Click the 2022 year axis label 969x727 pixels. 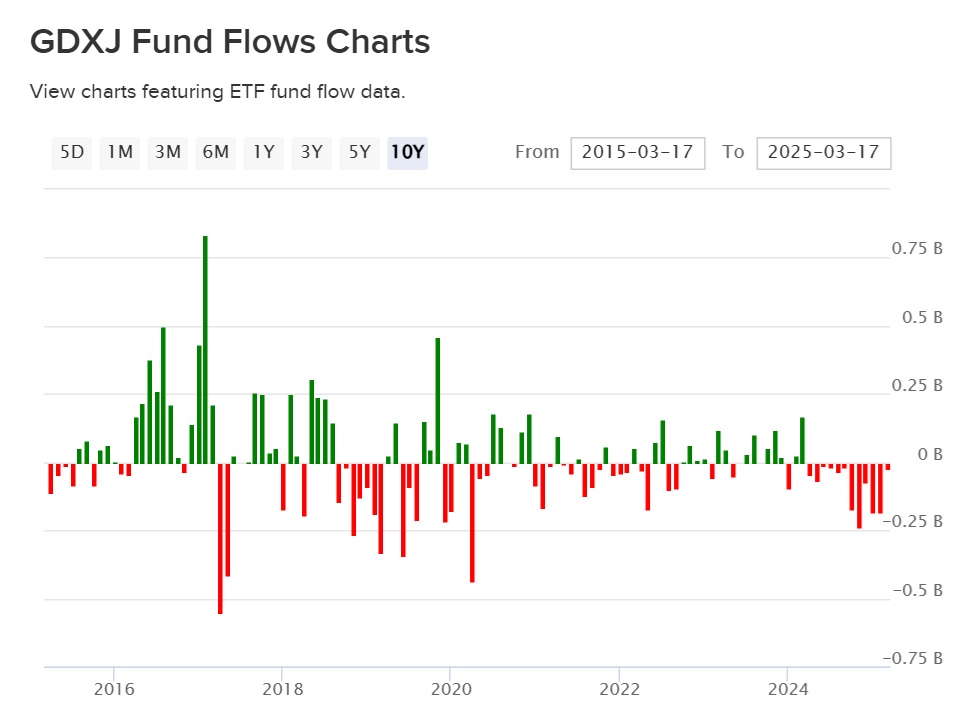pos(619,689)
